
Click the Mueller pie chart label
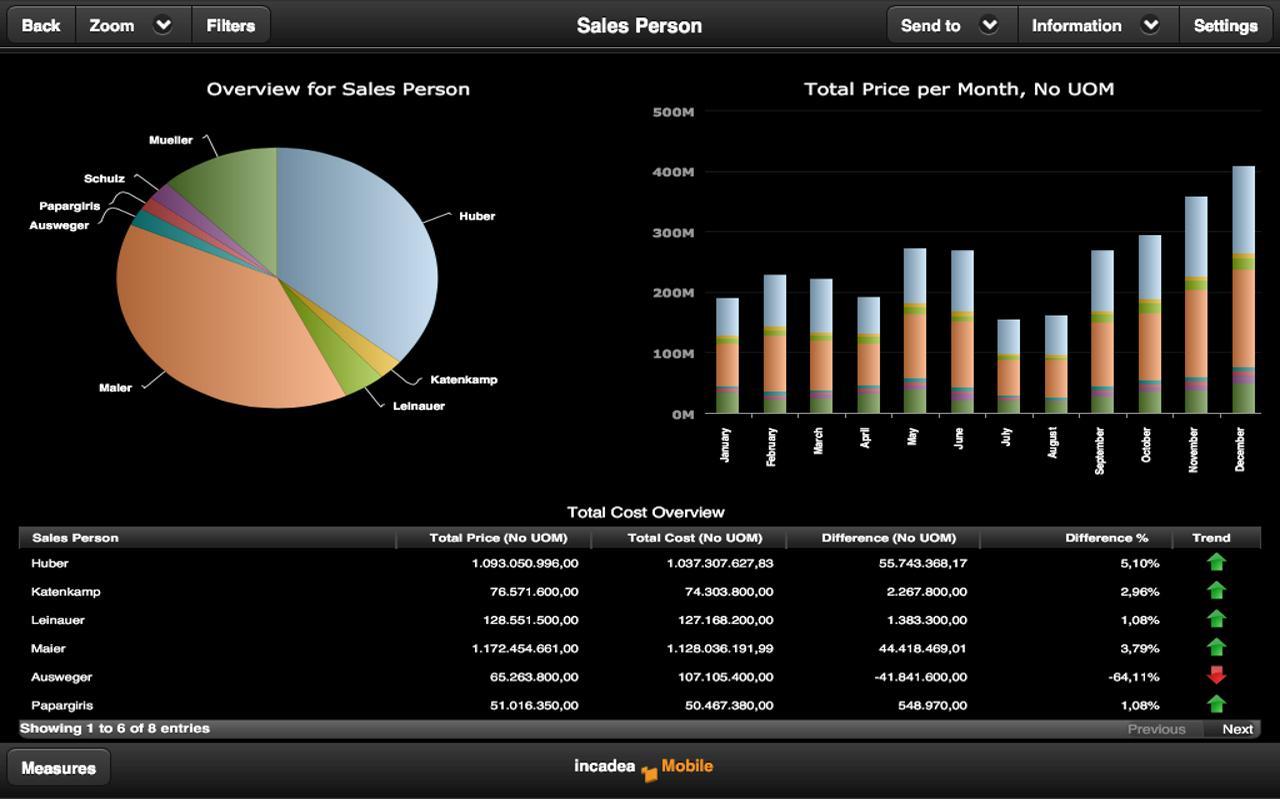pyautogui.click(x=171, y=140)
